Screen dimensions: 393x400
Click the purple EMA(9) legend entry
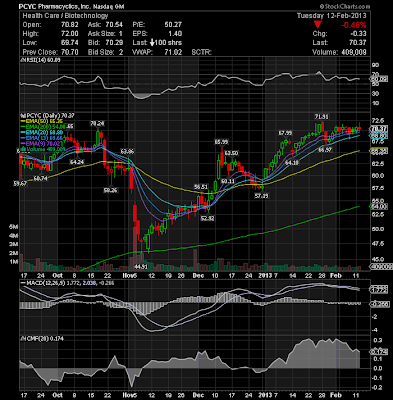tap(40, 143)
